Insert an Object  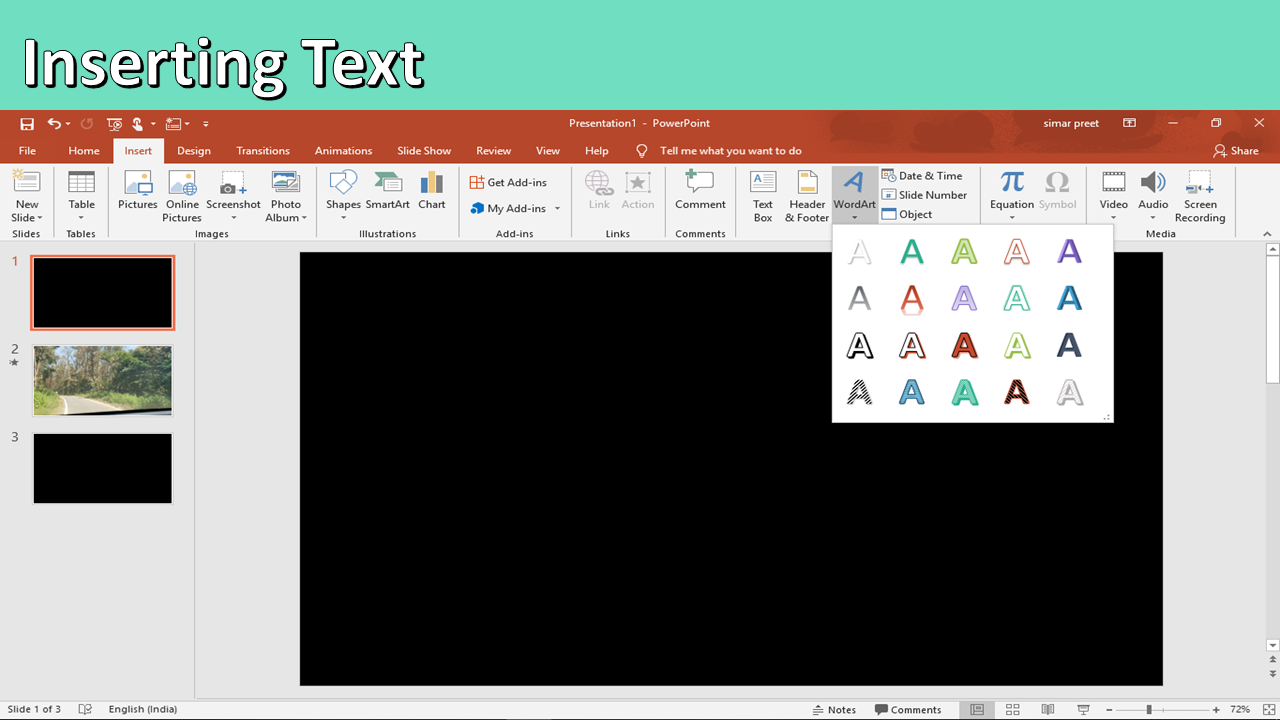pyautogui.click(x=907, y=214)
